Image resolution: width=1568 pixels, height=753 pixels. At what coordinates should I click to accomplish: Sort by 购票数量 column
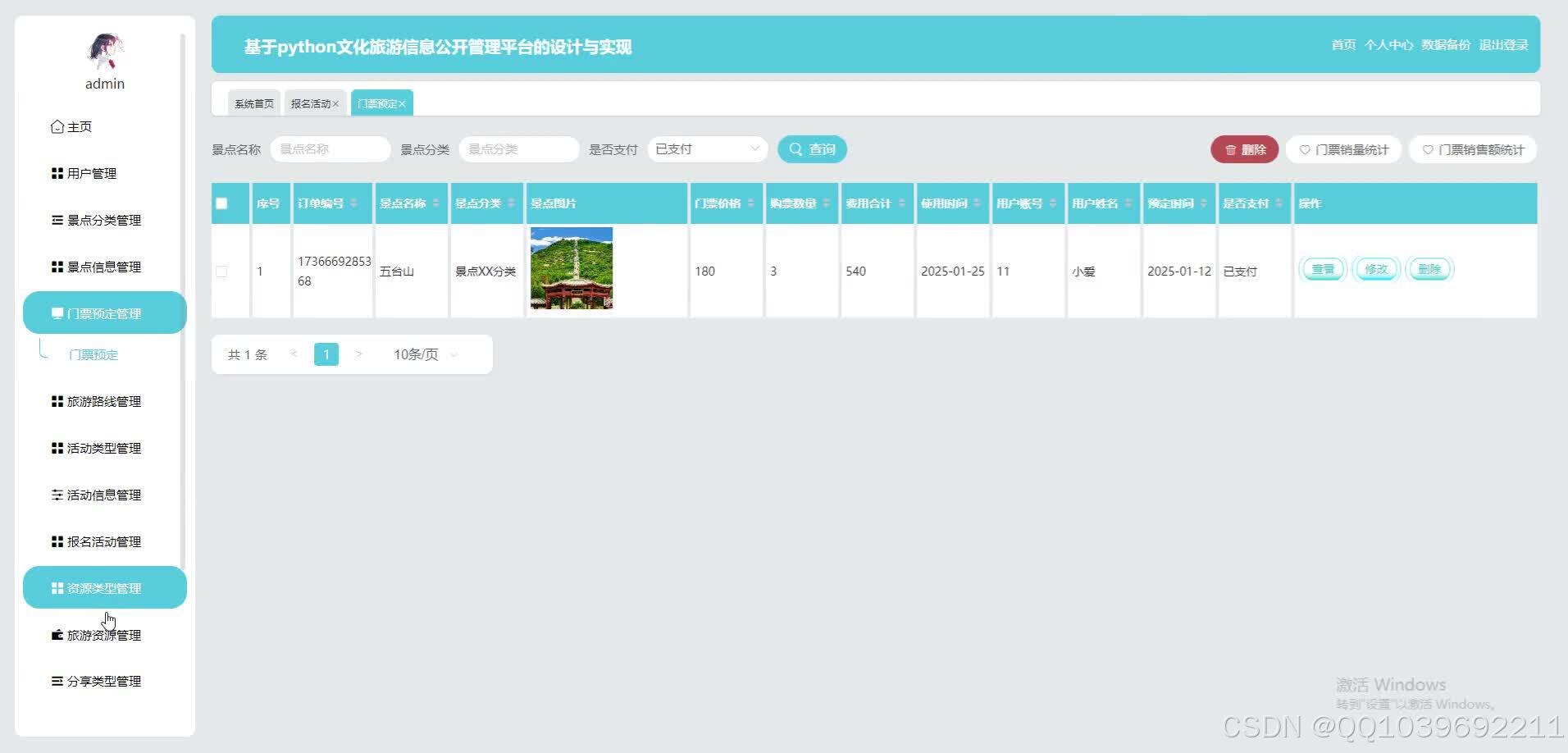coord(826,203)
